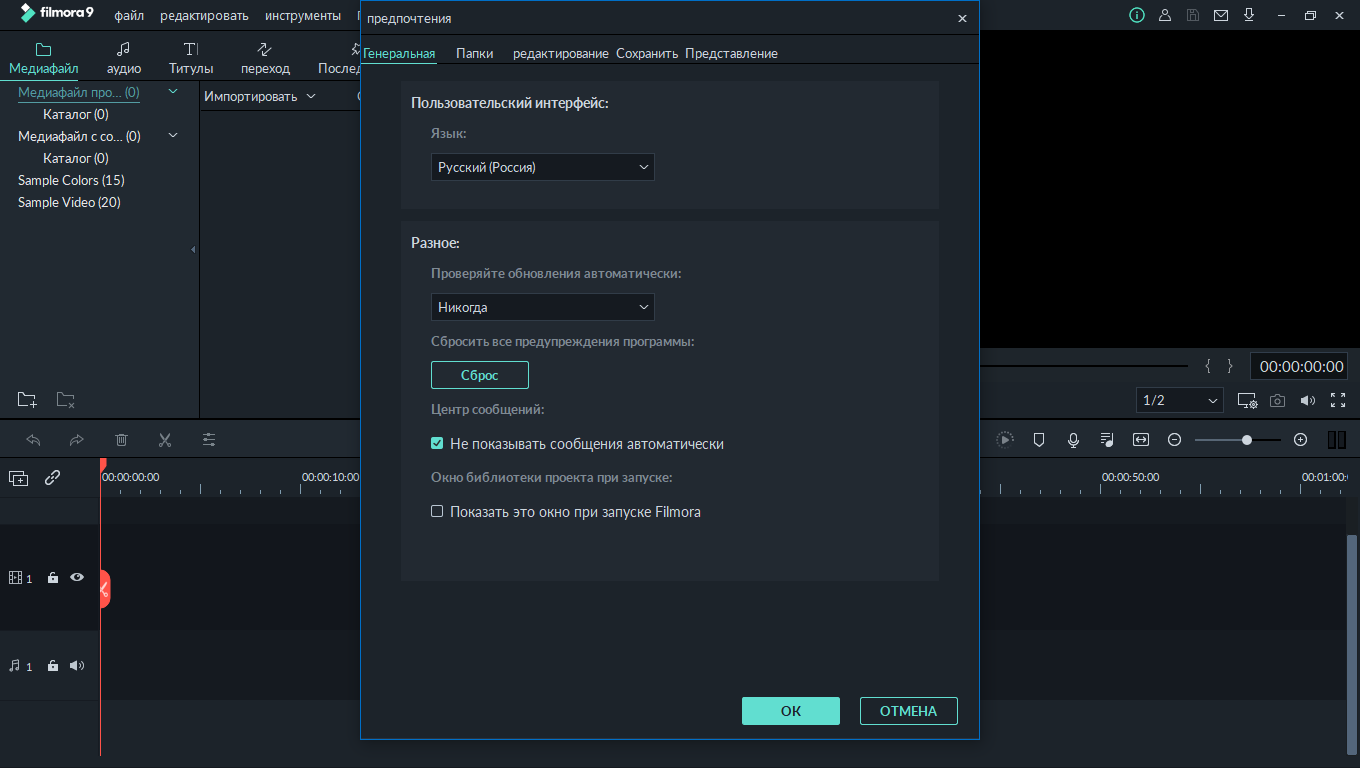Click the snapshot camera icon under preview
Screen dimensions: 1360x768
tap(1277, 401)
